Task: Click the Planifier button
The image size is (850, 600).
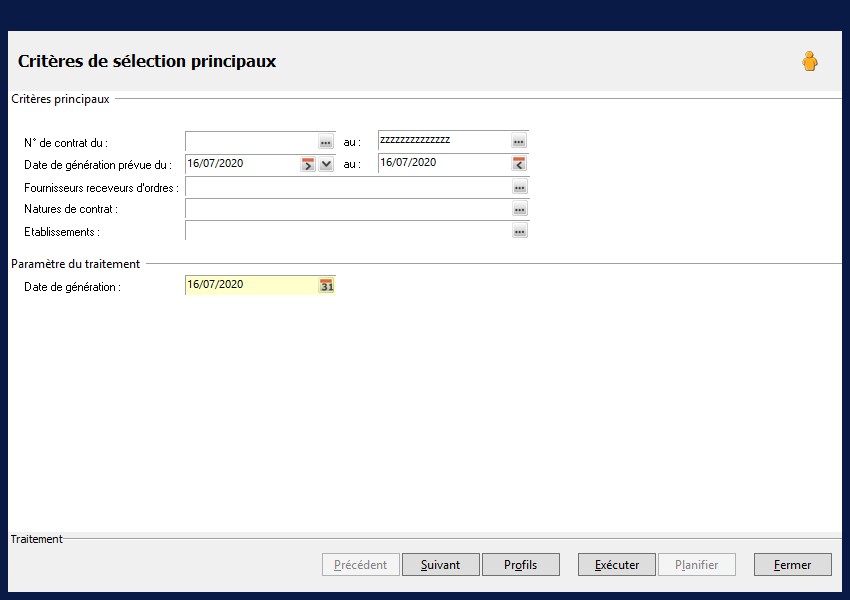Action: 697,565
